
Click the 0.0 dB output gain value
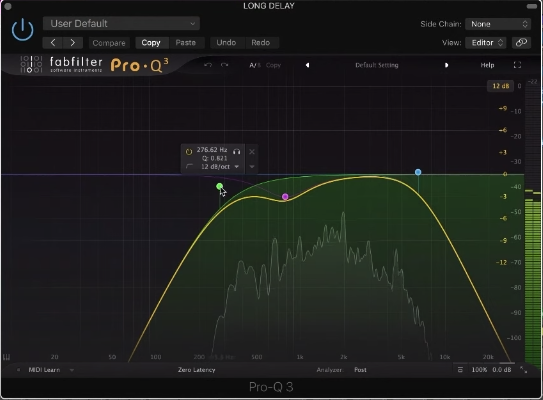coord(501,370)
